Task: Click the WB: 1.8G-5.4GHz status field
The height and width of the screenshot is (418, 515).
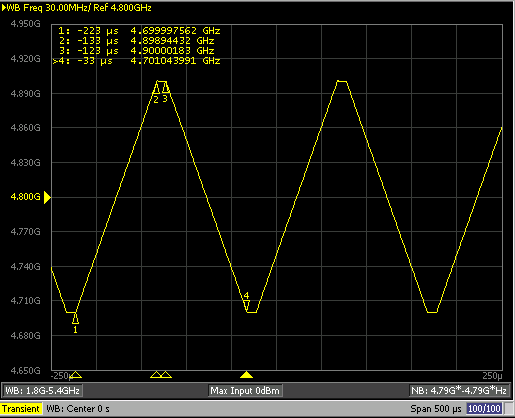Action: pyautogui.click(x=42, y=390)
